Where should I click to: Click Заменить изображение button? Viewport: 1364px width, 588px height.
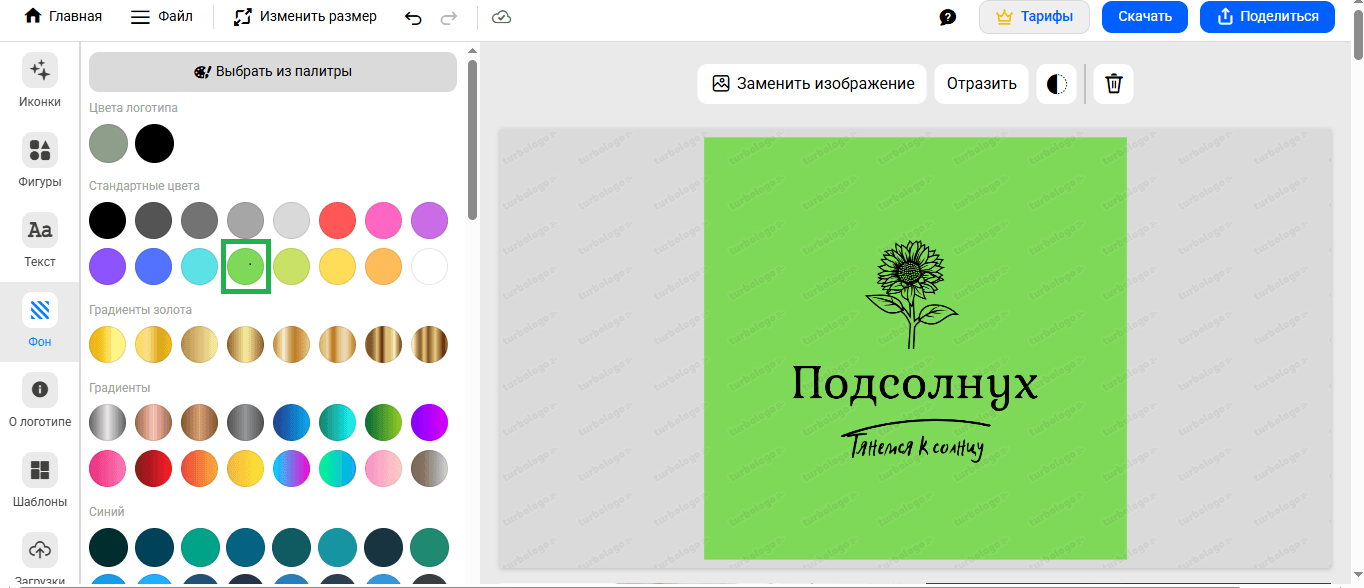812,84
